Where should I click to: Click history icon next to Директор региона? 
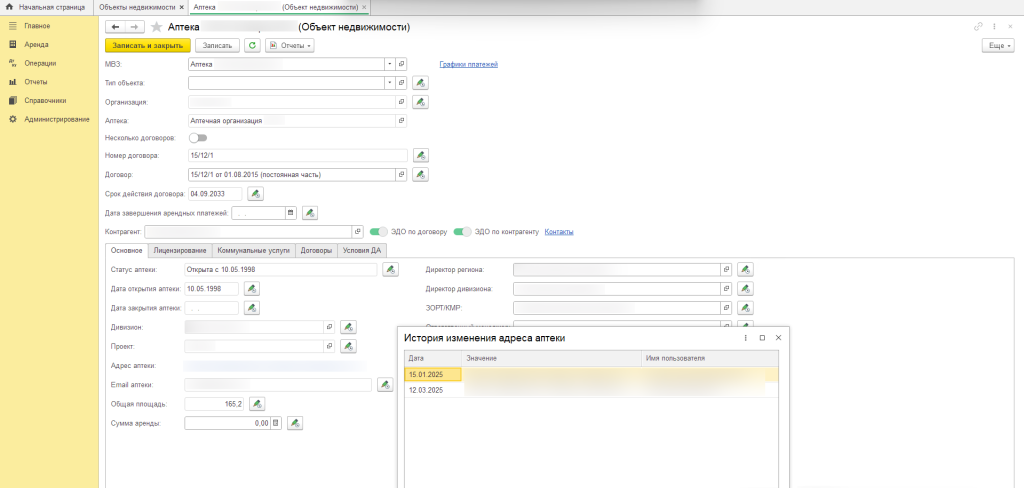coord(745,269)
